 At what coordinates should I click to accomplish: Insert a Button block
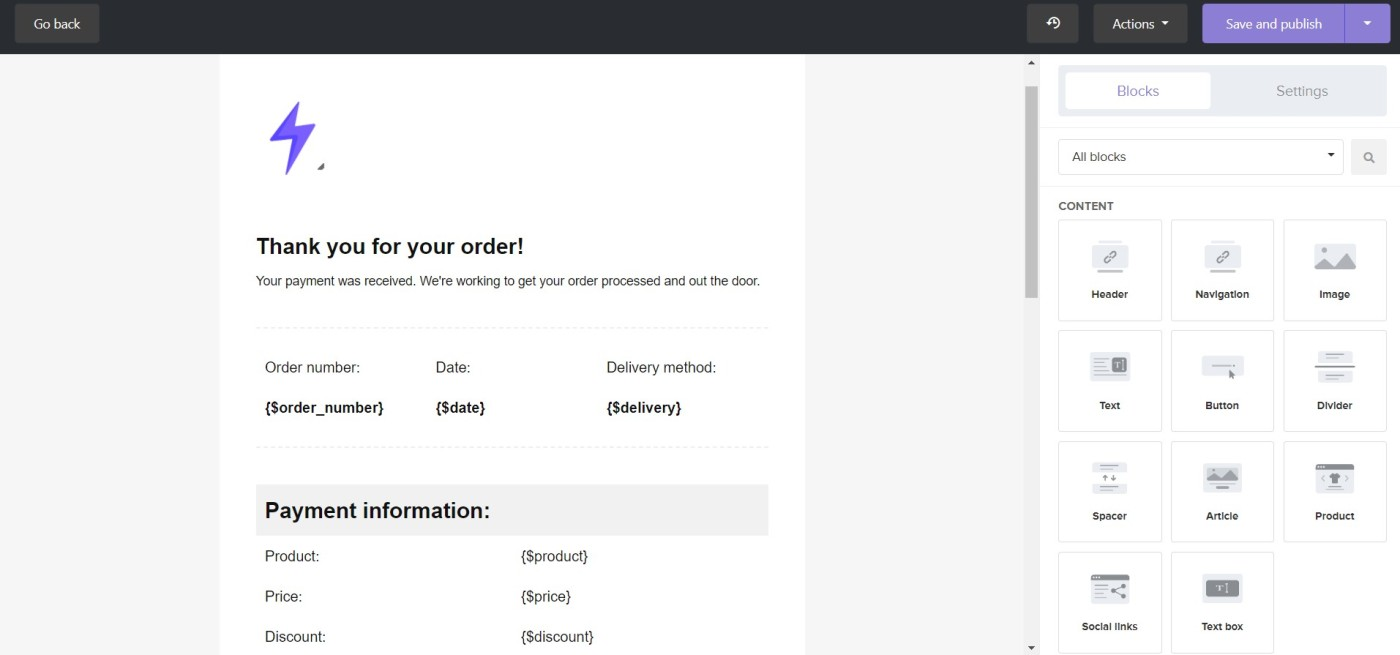(x=1222, y=381)
